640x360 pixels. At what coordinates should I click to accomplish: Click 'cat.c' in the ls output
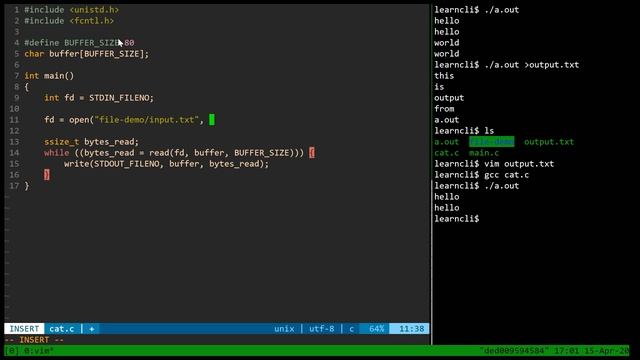(x=447, y=153)
